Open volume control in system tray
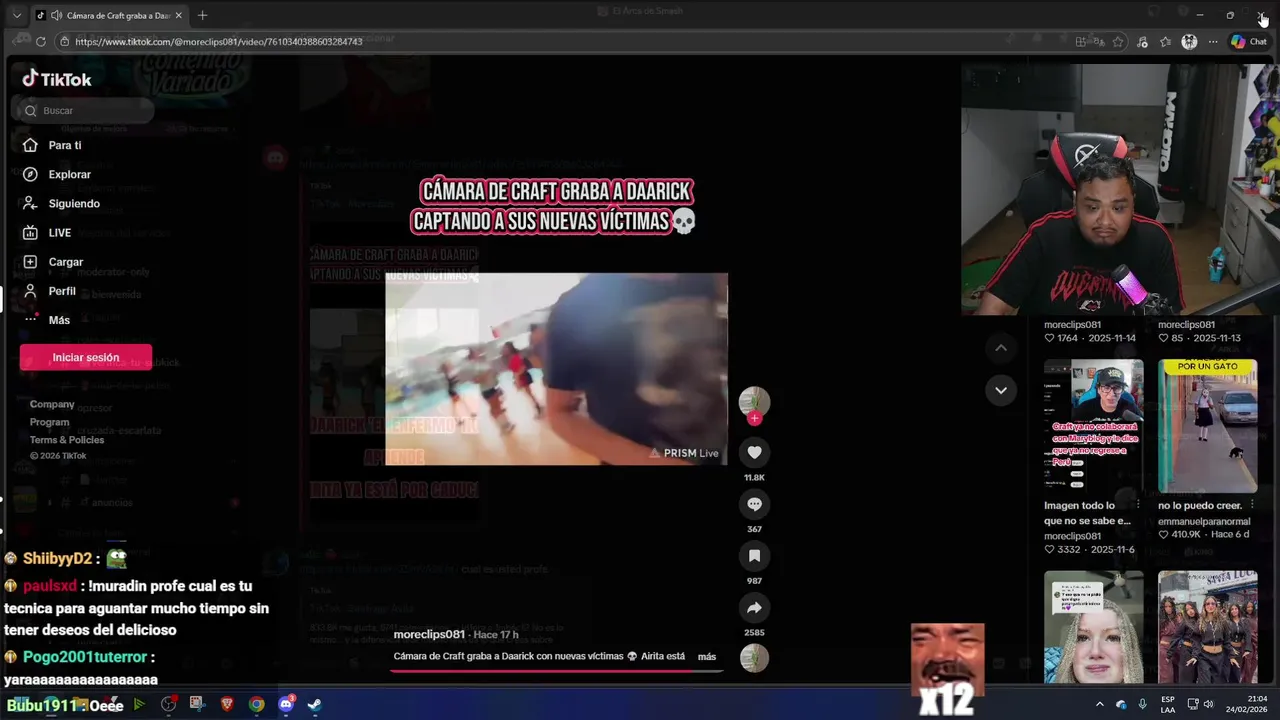The image size is (1280, 720). (1211, 704)
